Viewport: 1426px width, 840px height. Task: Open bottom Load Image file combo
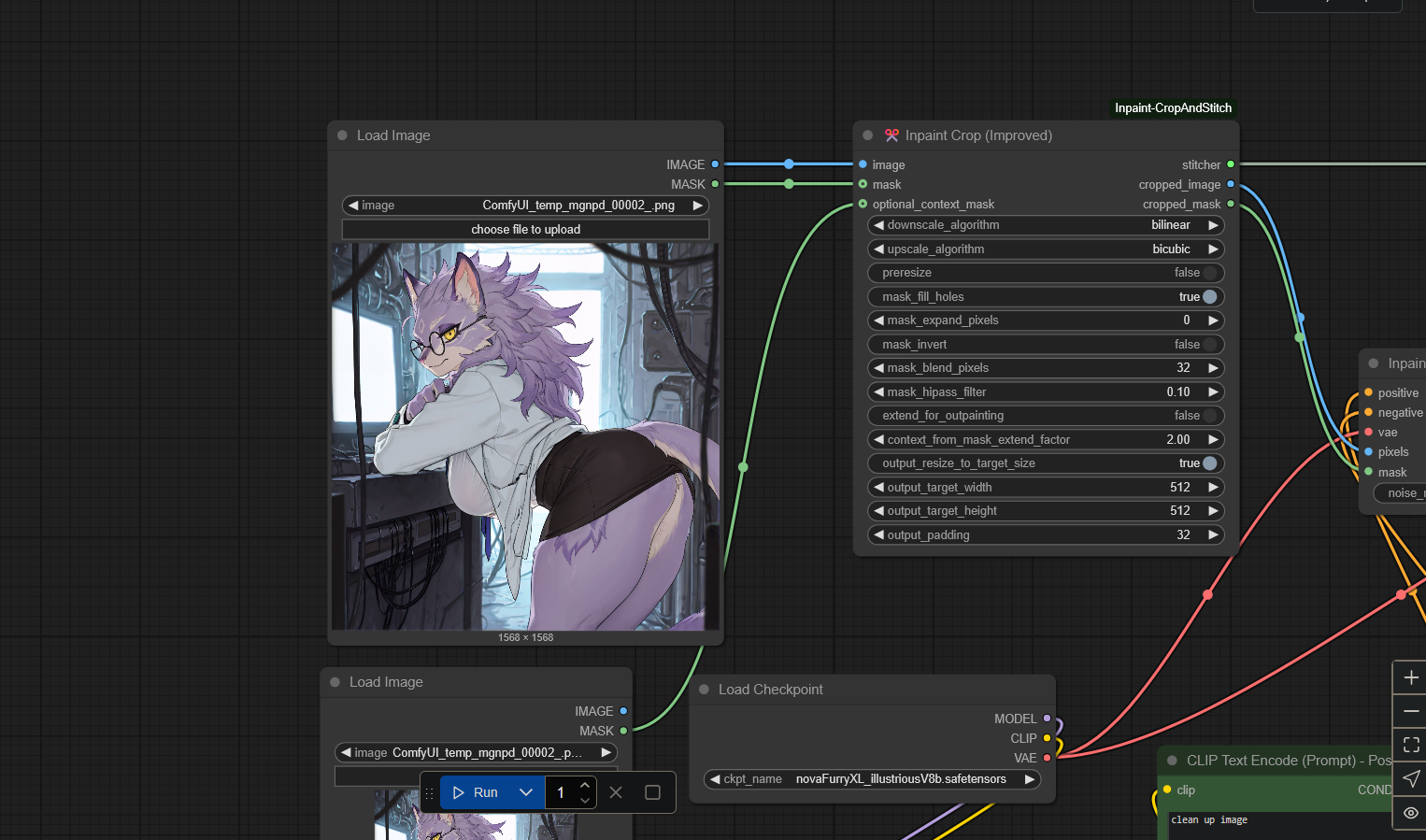click(x=476, y=752)
